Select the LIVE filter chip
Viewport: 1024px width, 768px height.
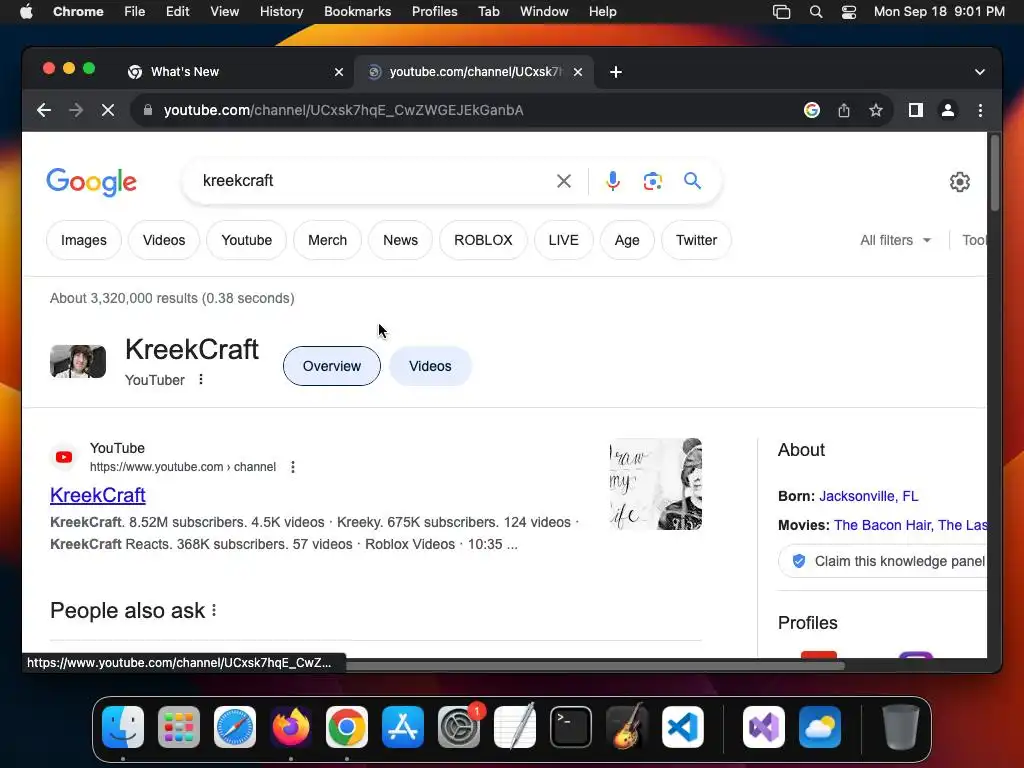pos(564,240)
